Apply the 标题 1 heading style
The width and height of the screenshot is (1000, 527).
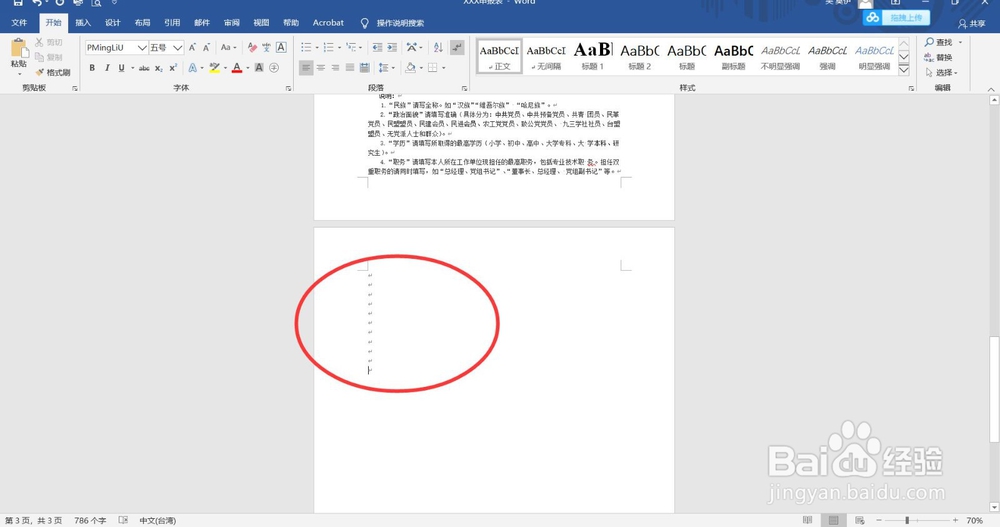tap(592, 56)
